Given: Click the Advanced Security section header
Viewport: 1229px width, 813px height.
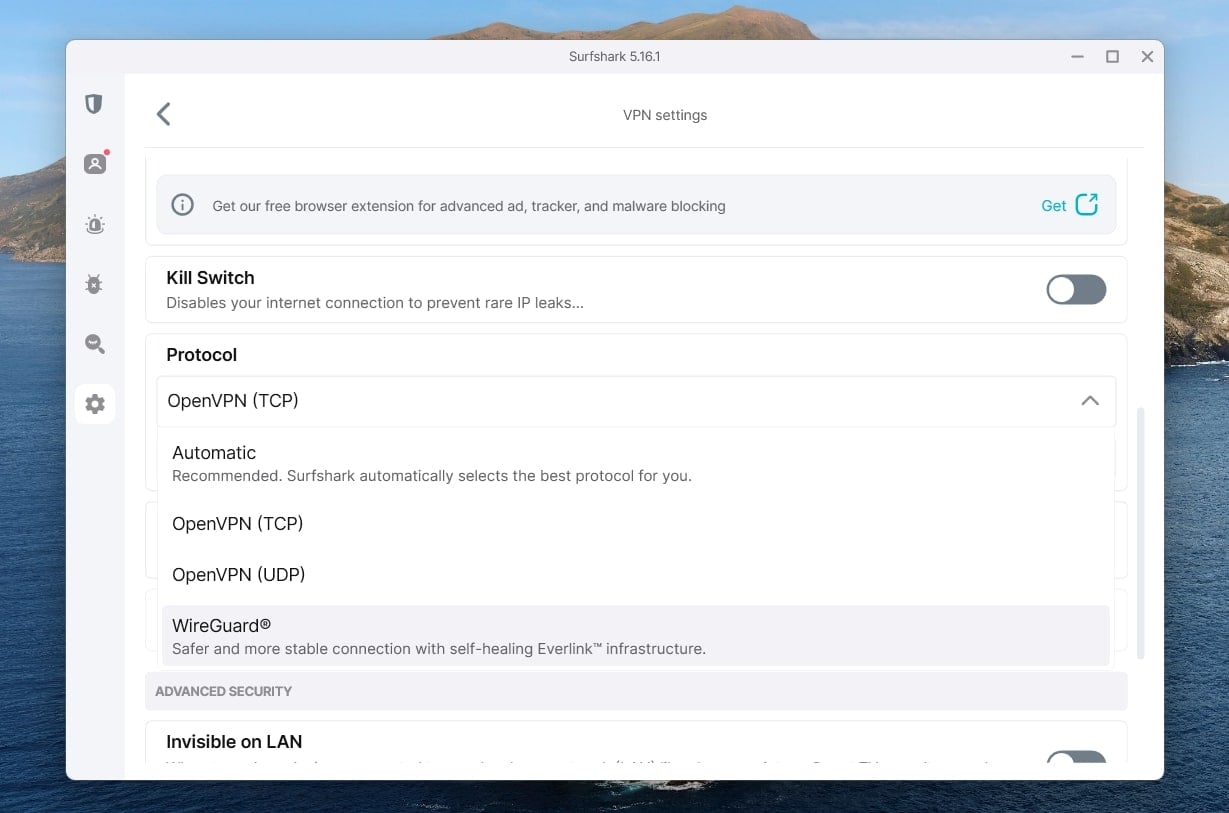Looking at the screenshot, I should click(223, 691).
